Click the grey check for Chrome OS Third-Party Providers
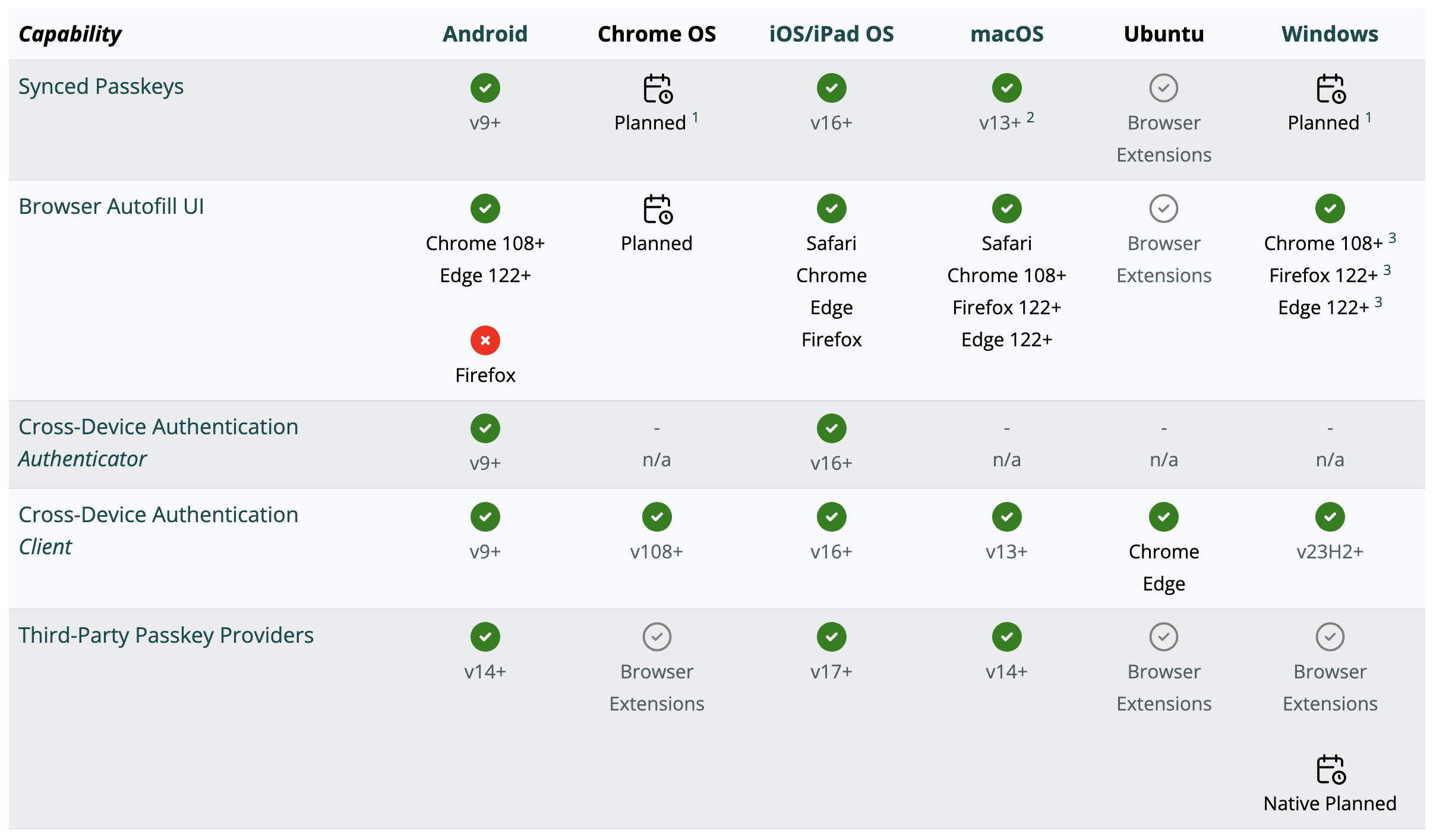Screen dimensions: 1433x840 [657, 637]
